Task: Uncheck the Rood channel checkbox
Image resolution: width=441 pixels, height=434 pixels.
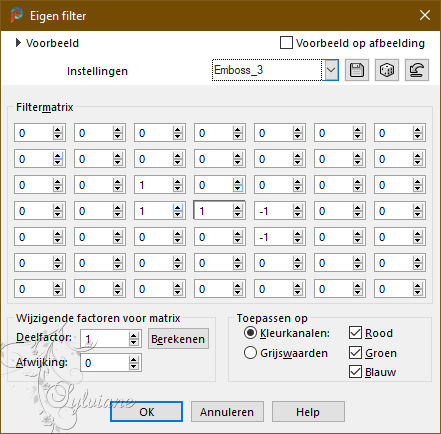Action: point(355,333)
